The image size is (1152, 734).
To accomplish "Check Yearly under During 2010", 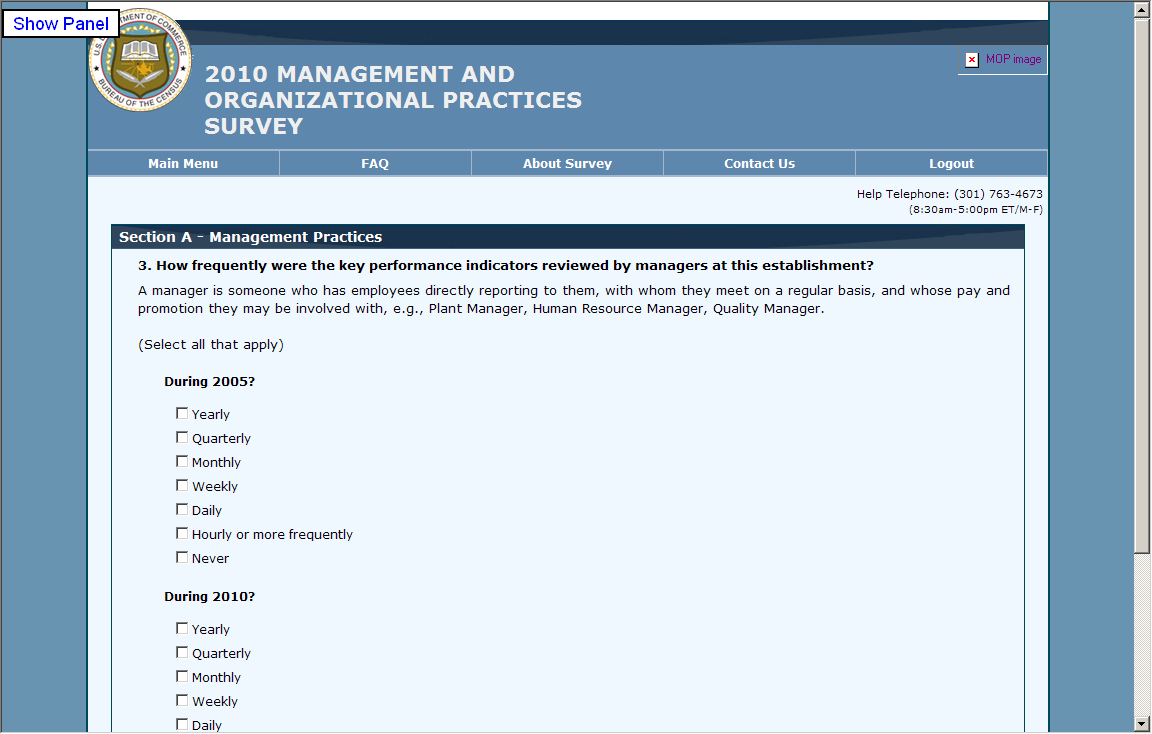I will (182, 628).
